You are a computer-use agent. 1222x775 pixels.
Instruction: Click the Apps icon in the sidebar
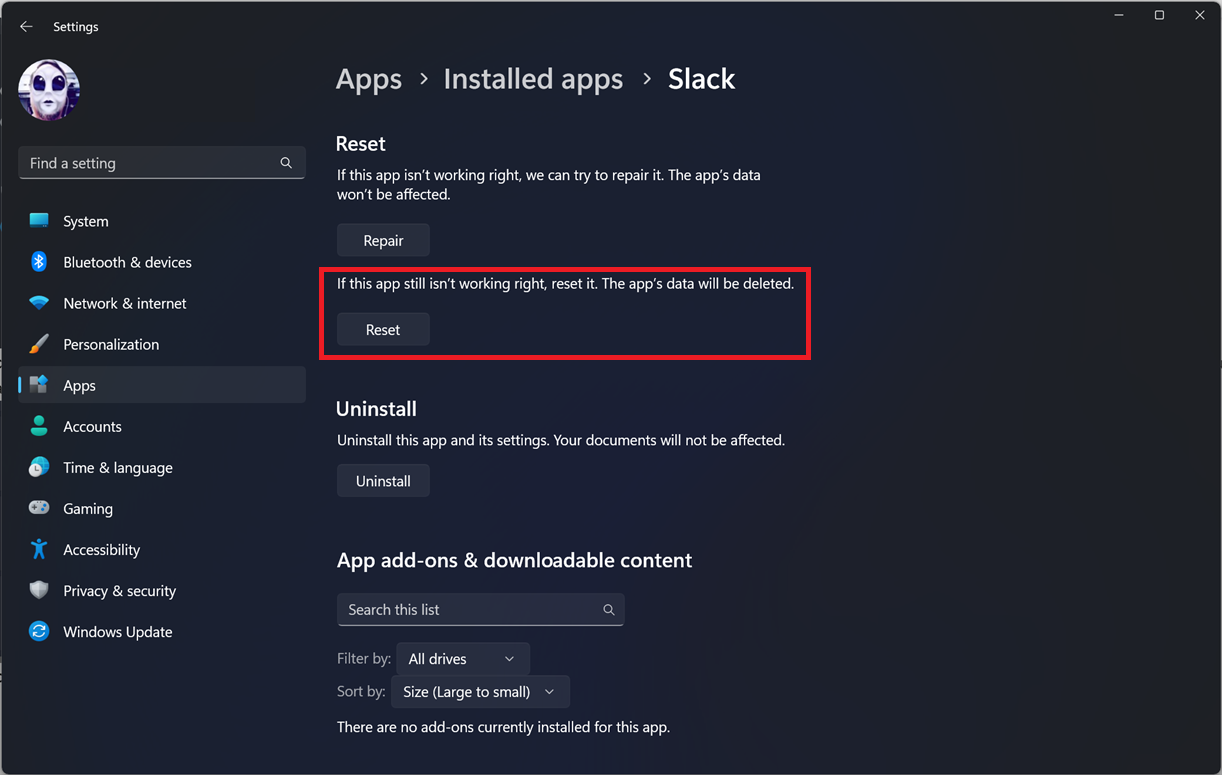pos(41,385)
